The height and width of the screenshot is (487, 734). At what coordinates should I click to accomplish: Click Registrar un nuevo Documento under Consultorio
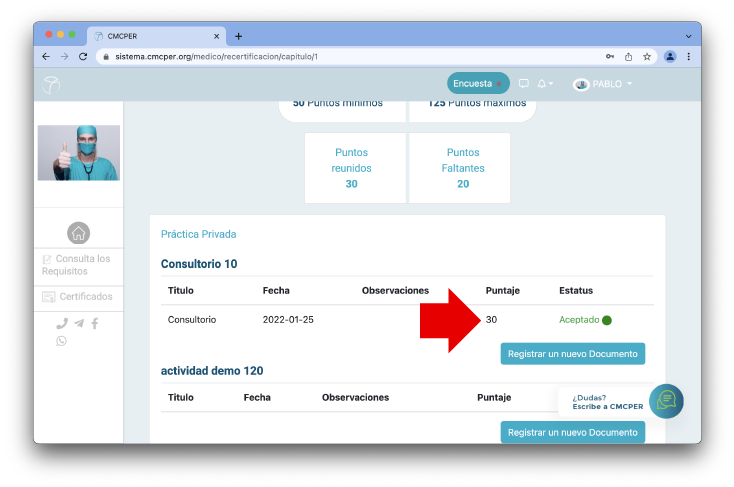coord(572,354)
